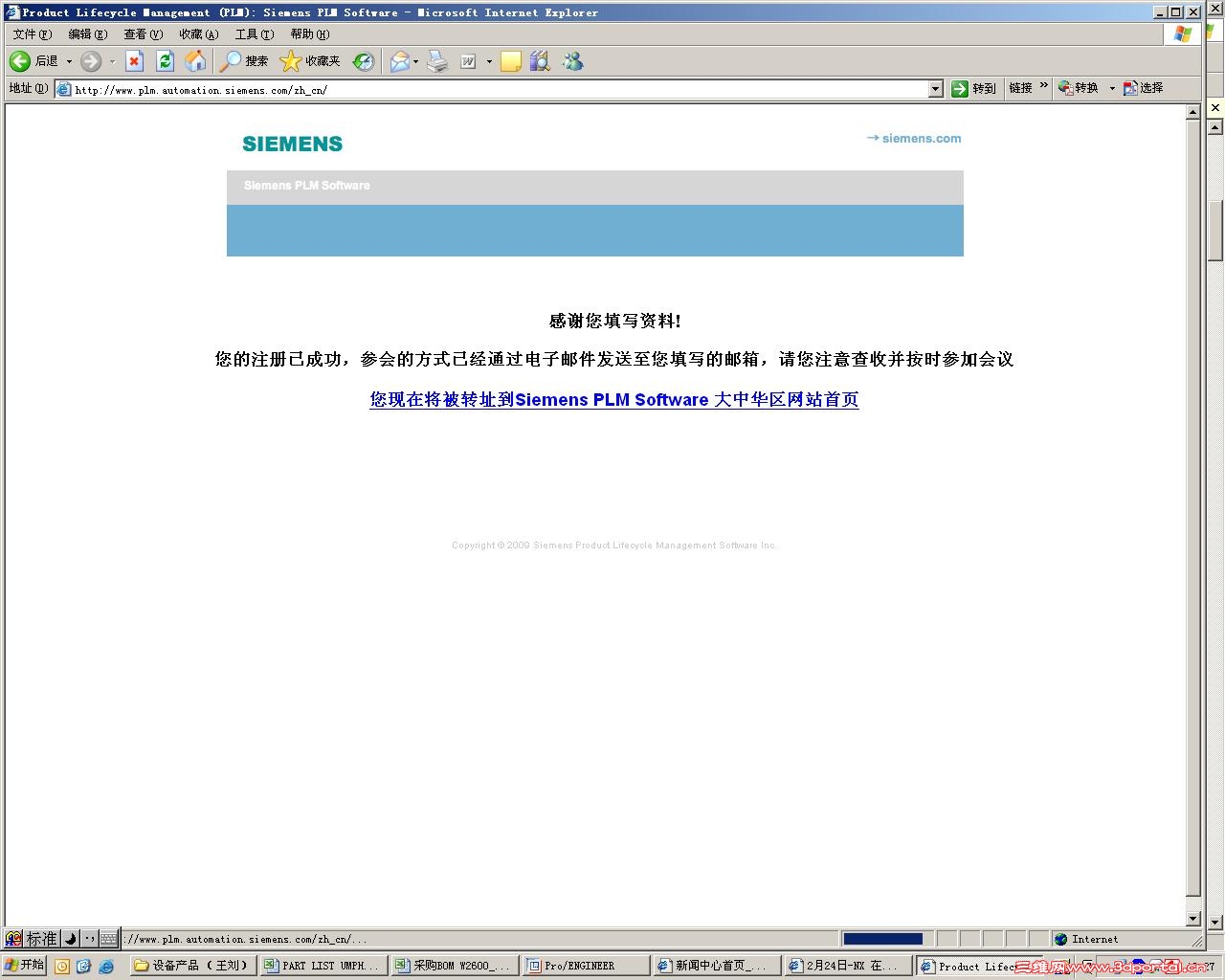Open the 帮助(H) menu
The image size is (1225, 980).
pyautogui.click(x=310, y=34)
